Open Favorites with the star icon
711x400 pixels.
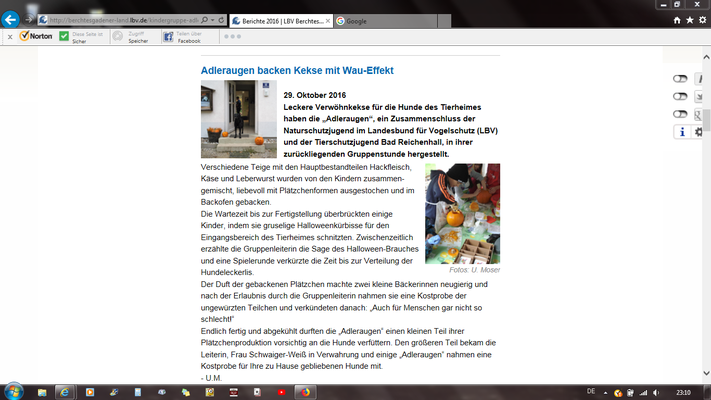(x=690, y=20)
